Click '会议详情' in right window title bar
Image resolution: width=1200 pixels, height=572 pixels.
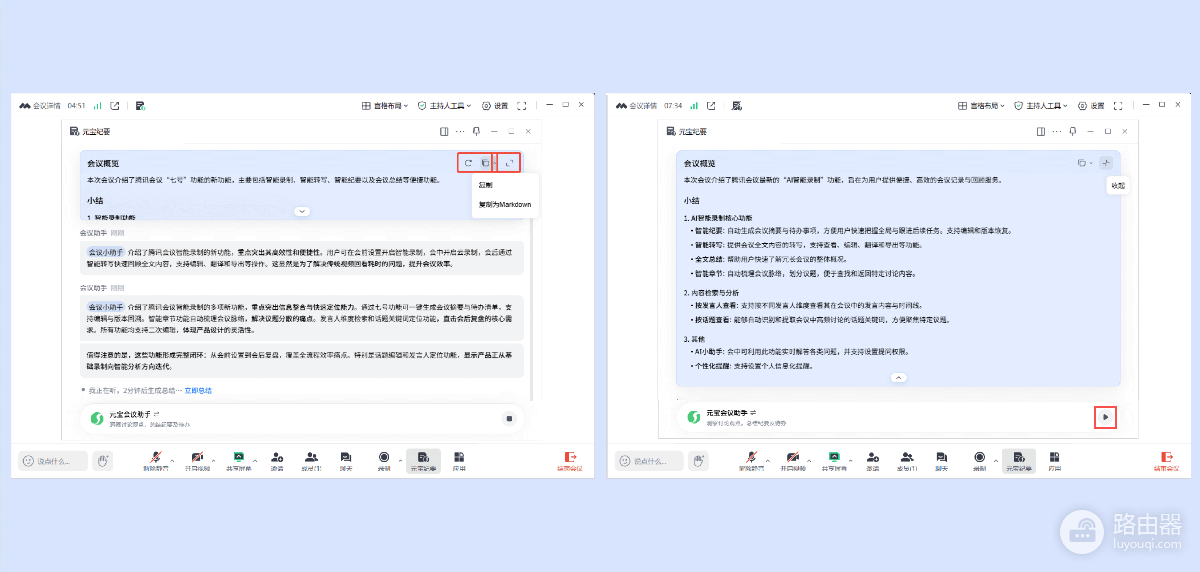coord(642,105)
